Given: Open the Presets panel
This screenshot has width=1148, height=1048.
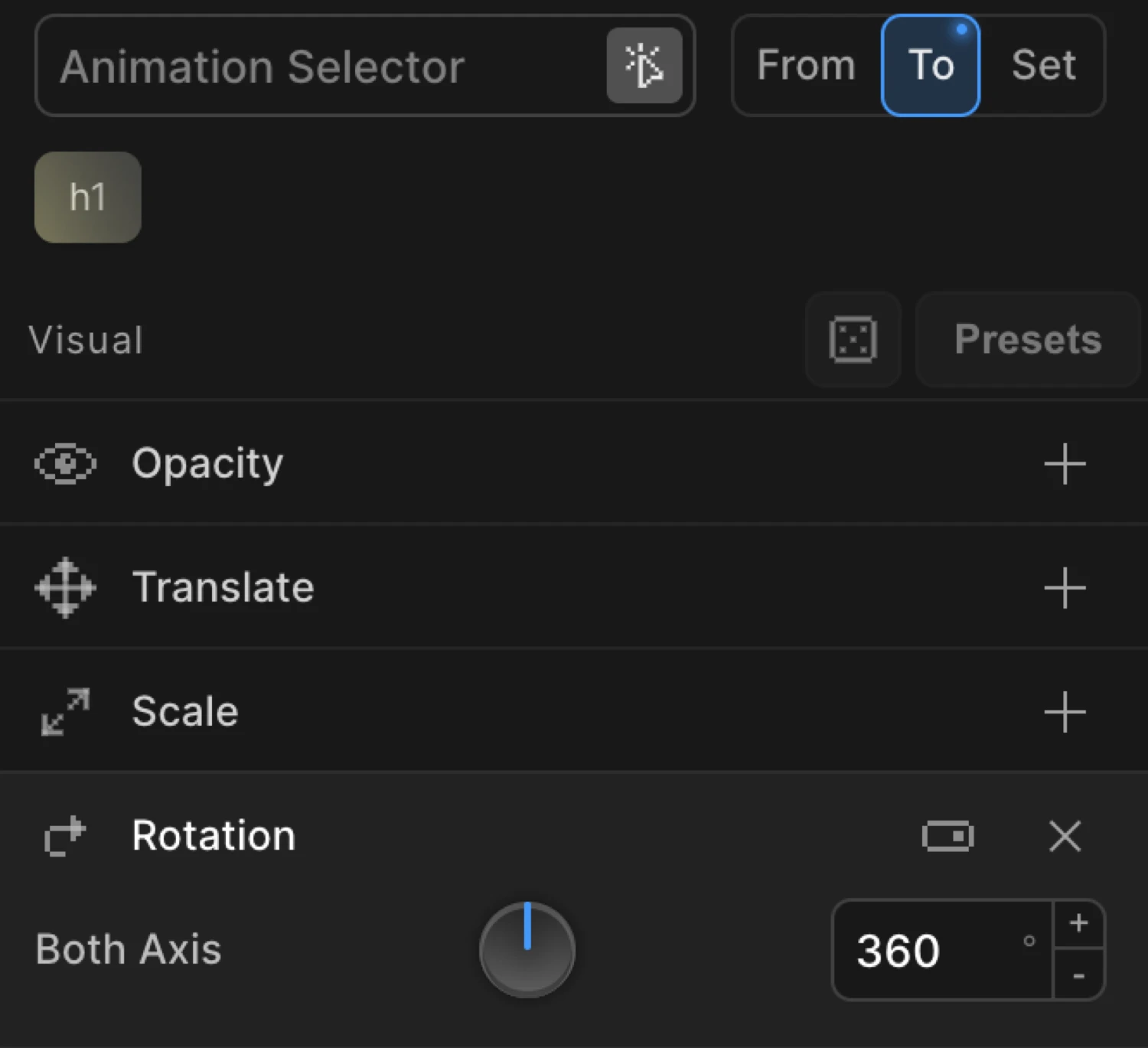Looking at the screenshot, I should (1026, 339).
